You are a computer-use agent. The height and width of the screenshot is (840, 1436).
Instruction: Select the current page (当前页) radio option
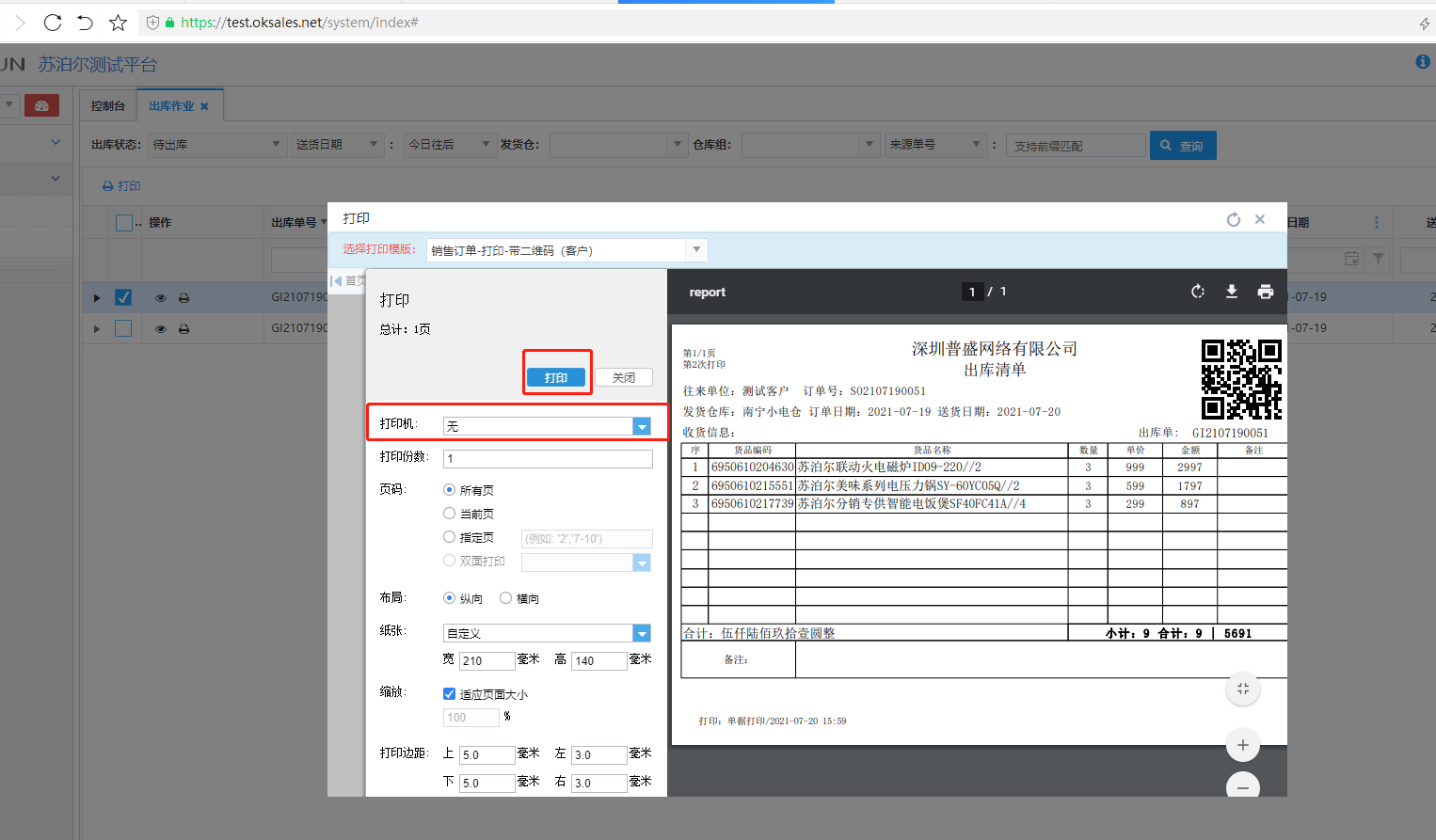click(x=450, y=514)
